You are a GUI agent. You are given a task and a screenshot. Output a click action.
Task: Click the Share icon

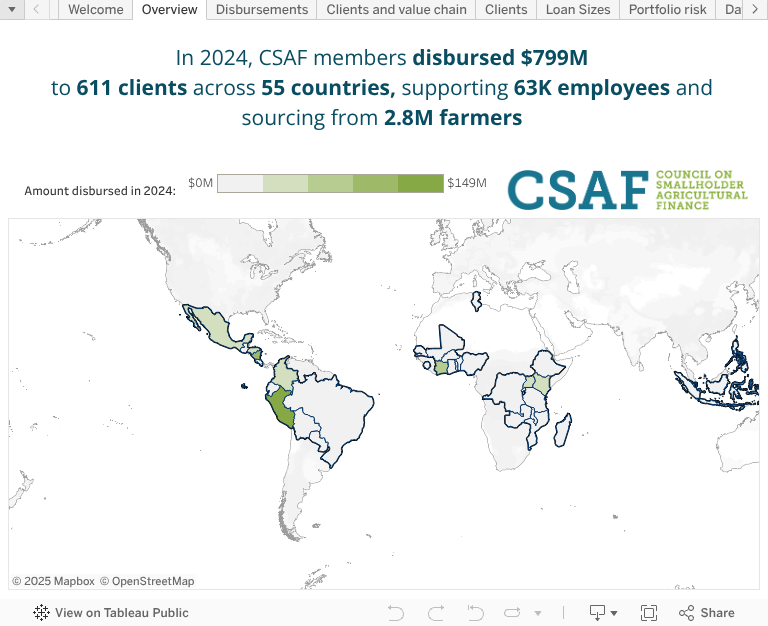pos(686,613)
